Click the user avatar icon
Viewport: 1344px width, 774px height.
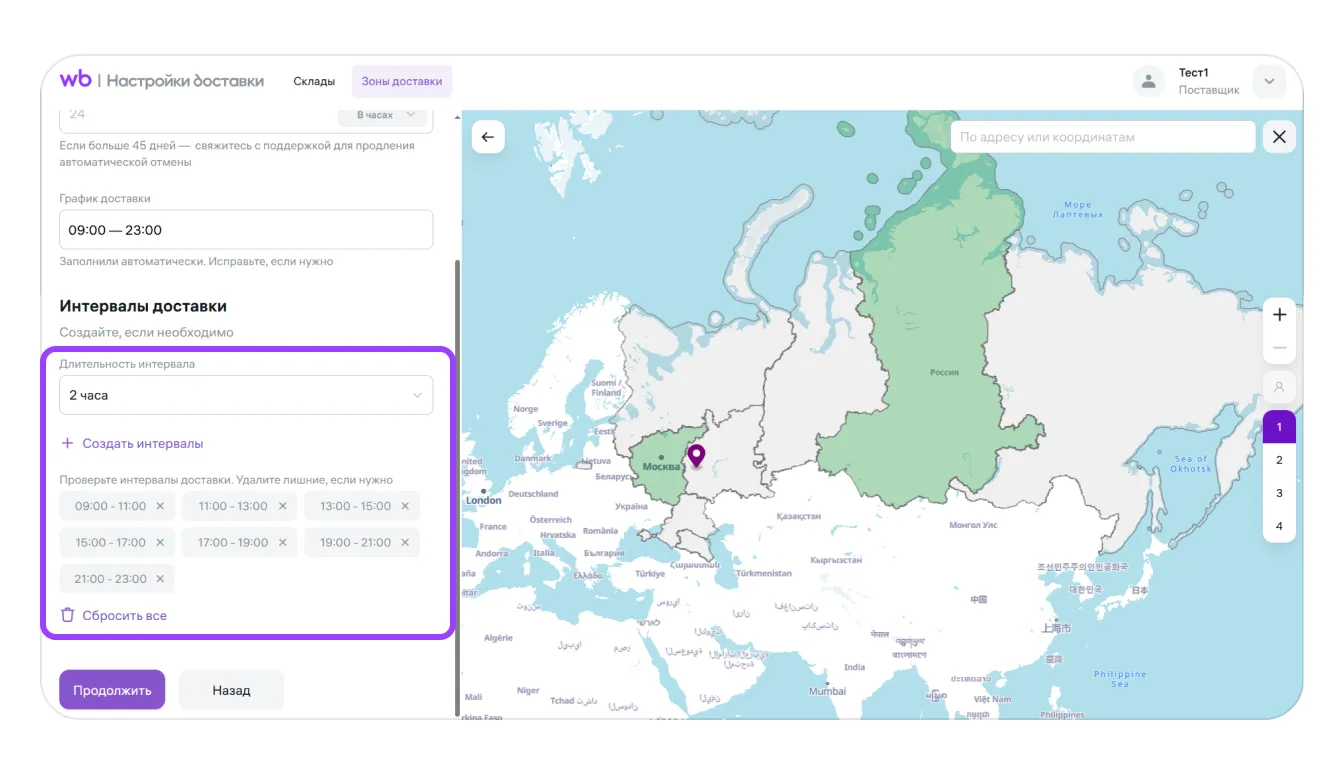point(1149,82)
